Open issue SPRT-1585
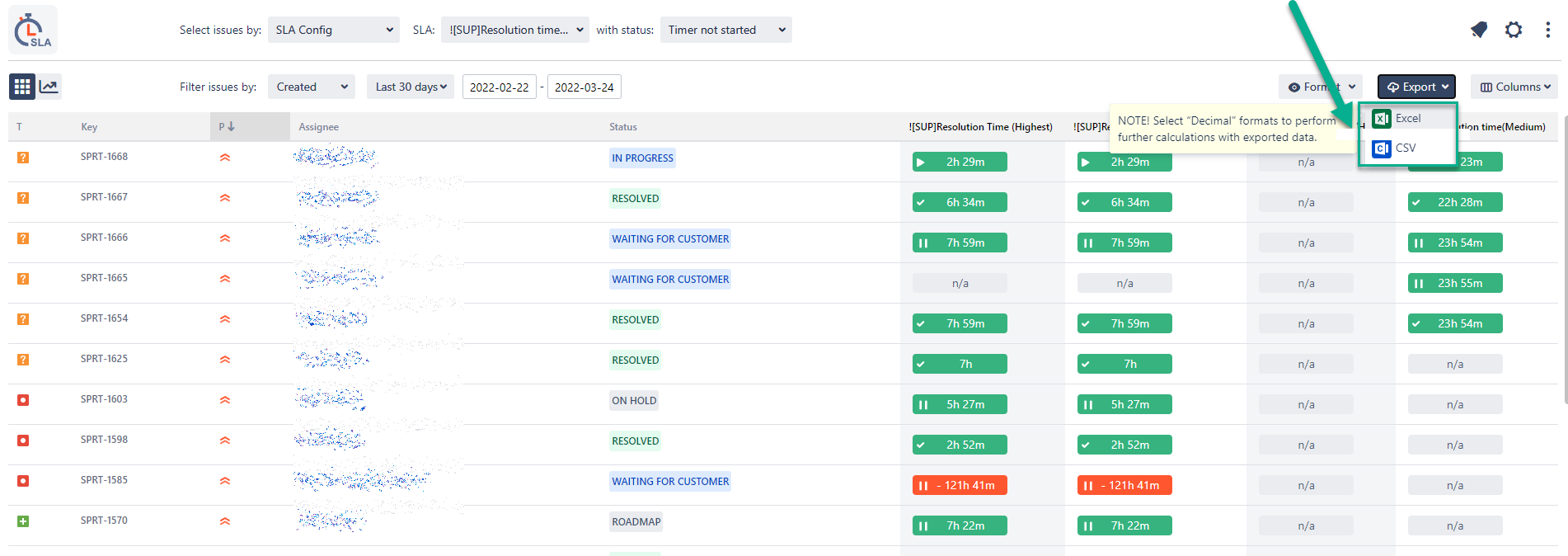Viewport: 1568px width, 556px height. (104, 480)
